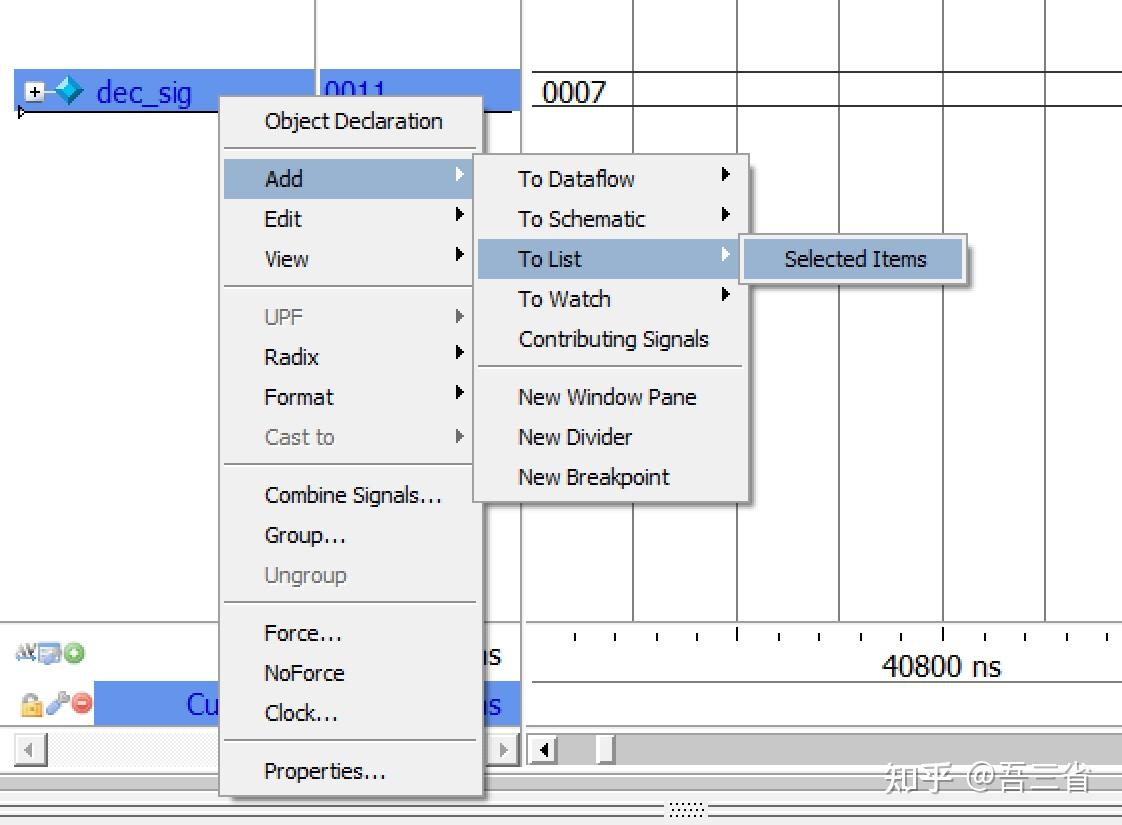The image size is (1122, 825).
Task: Open the View submenu
Action: click(348, 259)
